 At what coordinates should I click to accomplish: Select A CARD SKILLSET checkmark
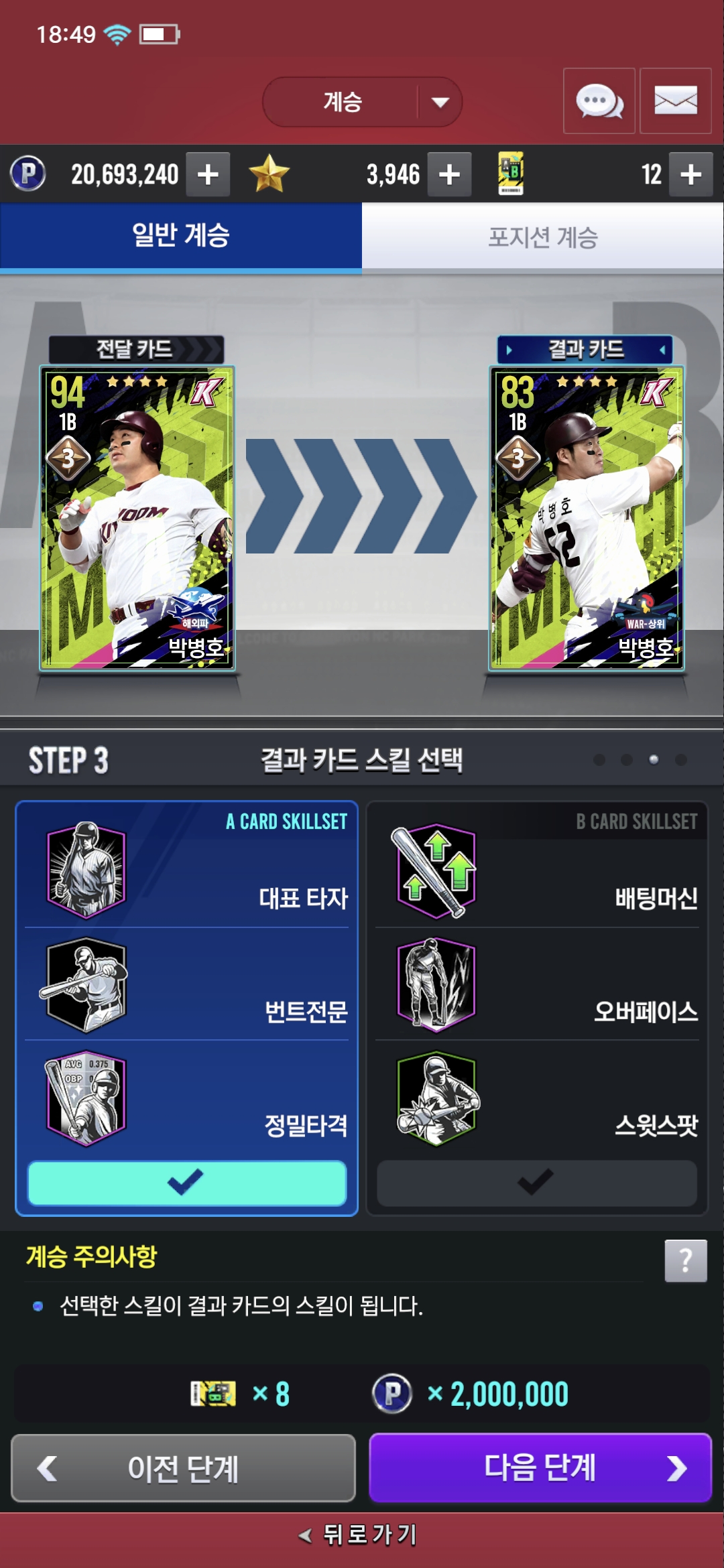187,1183
